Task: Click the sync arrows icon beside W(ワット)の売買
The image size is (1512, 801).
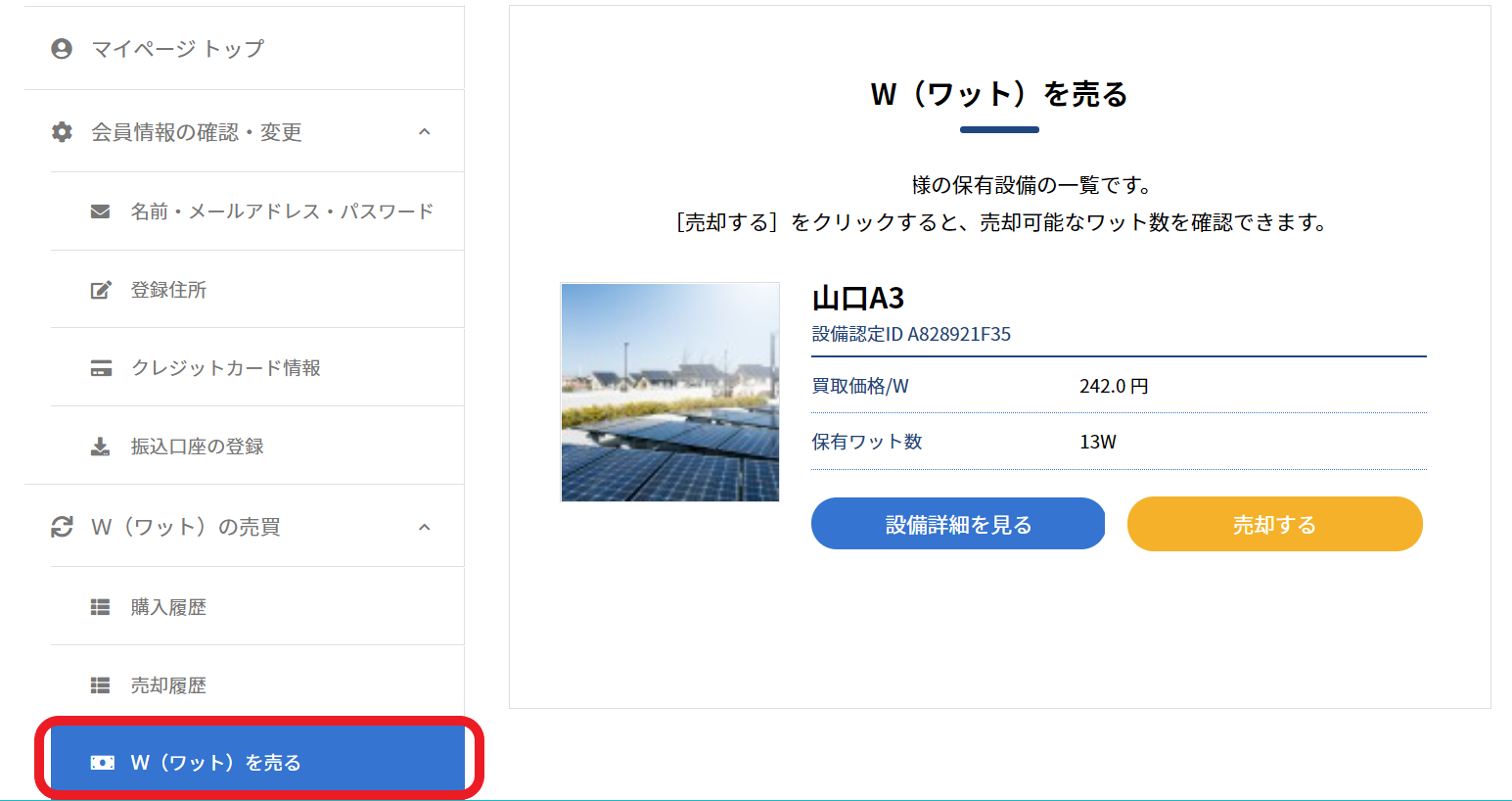Action: point(62,527)
